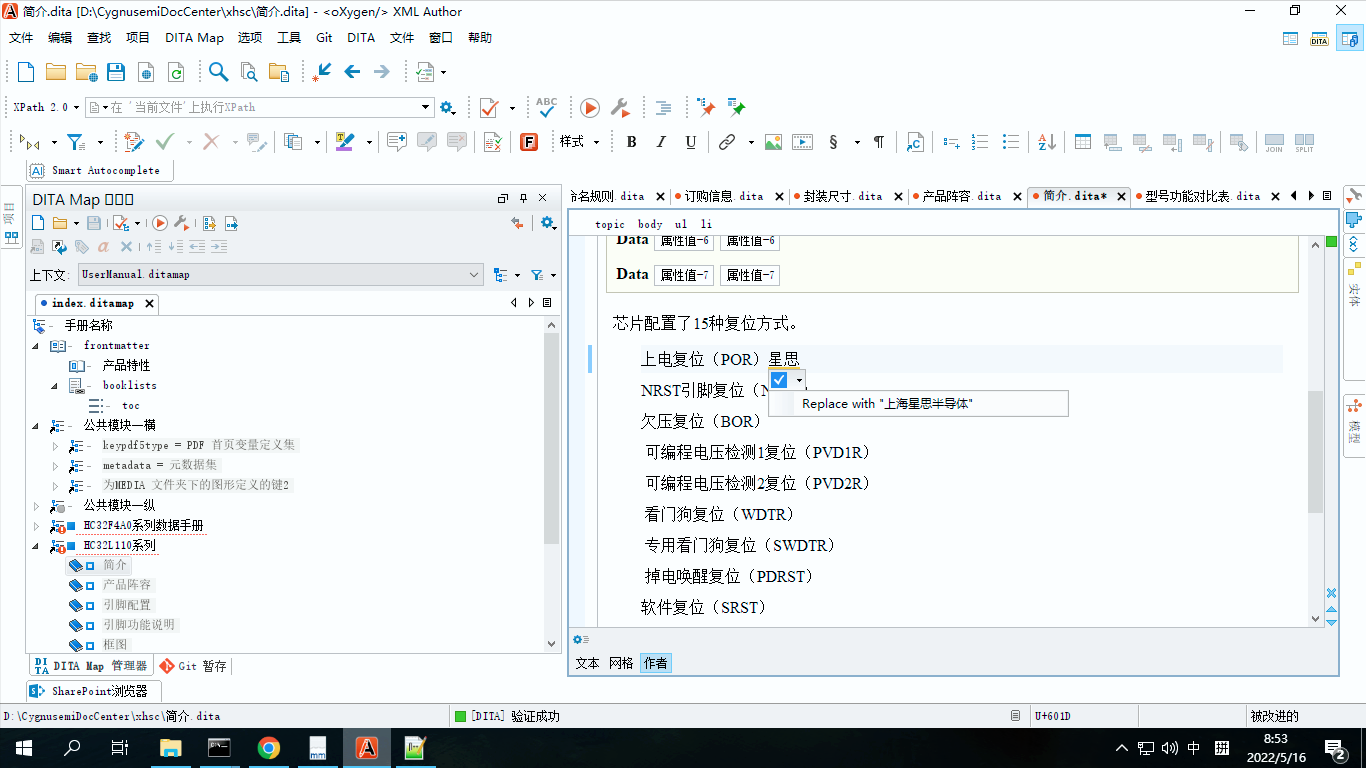Screen dimensions: 1366x768
Task: Click the Save (floppy disk) toolbar icon
Action: click(116, 72)
